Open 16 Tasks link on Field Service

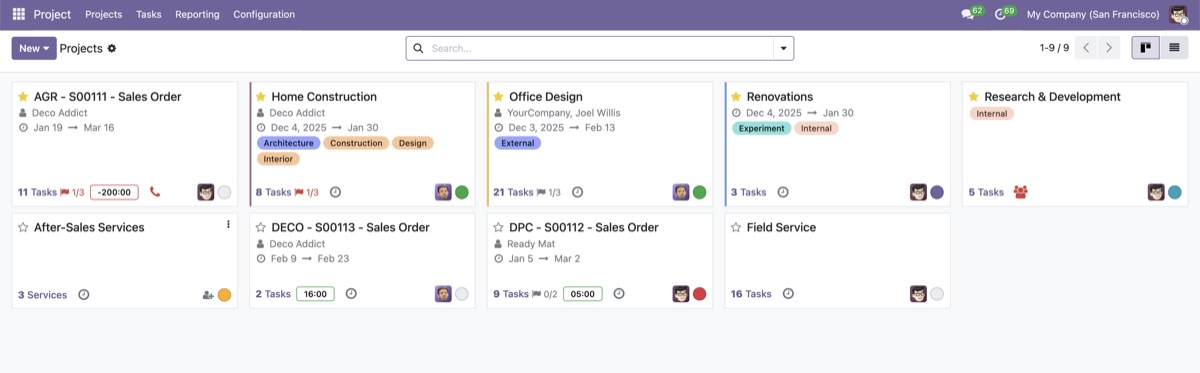pos(751,294)
